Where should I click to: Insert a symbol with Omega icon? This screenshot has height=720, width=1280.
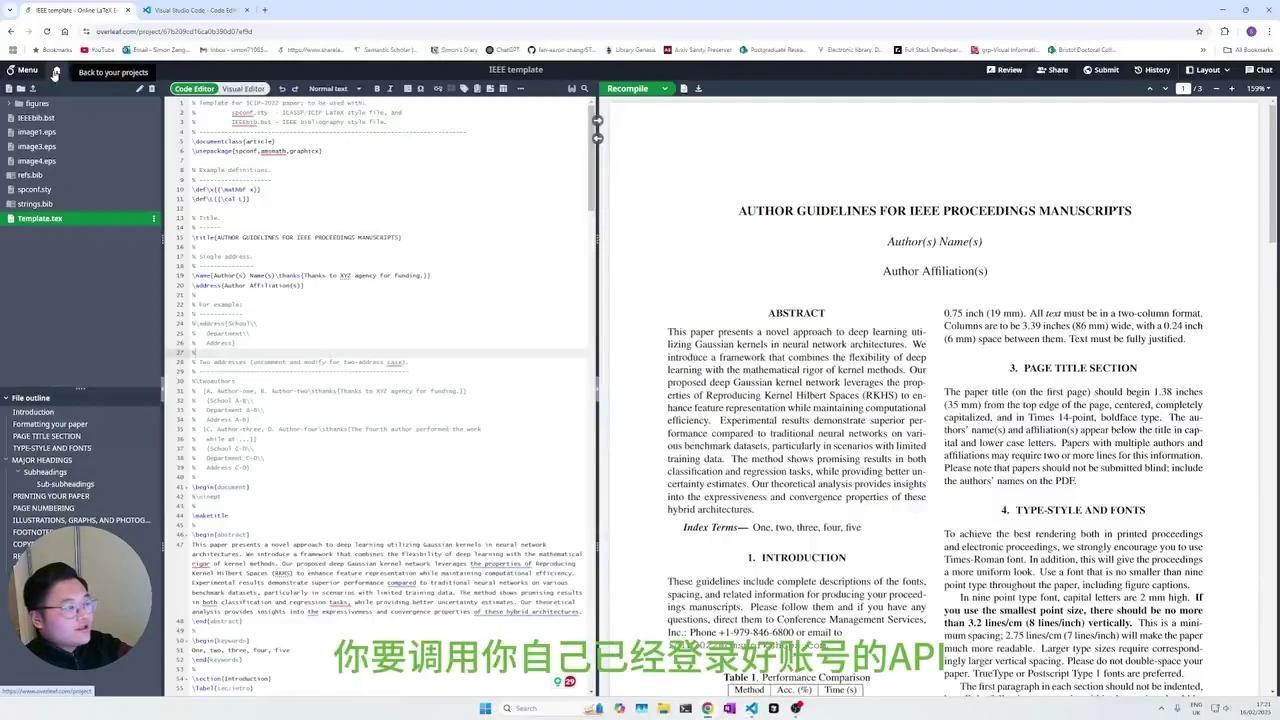420,89
